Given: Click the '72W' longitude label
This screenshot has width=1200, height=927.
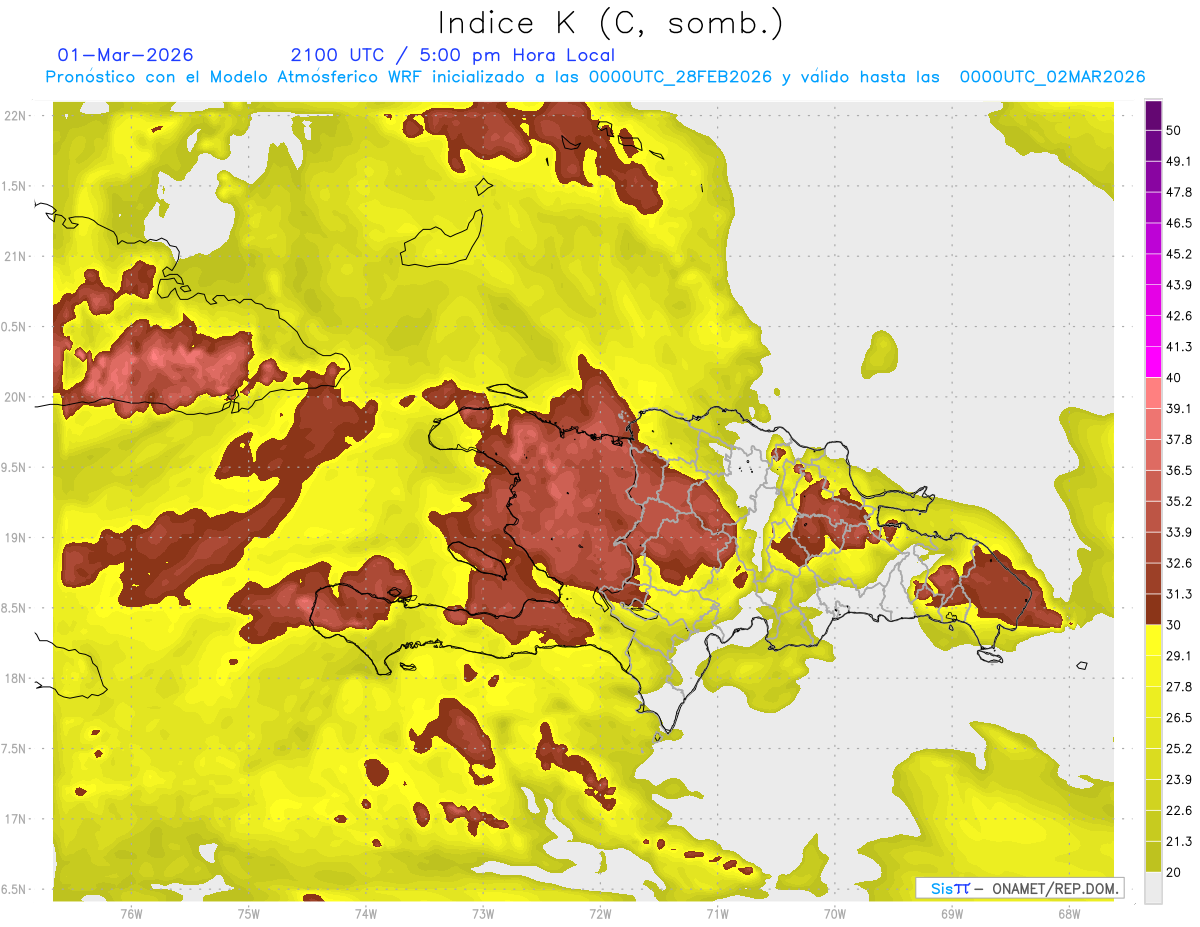Looking at the screenshot, I should (600, 913).
